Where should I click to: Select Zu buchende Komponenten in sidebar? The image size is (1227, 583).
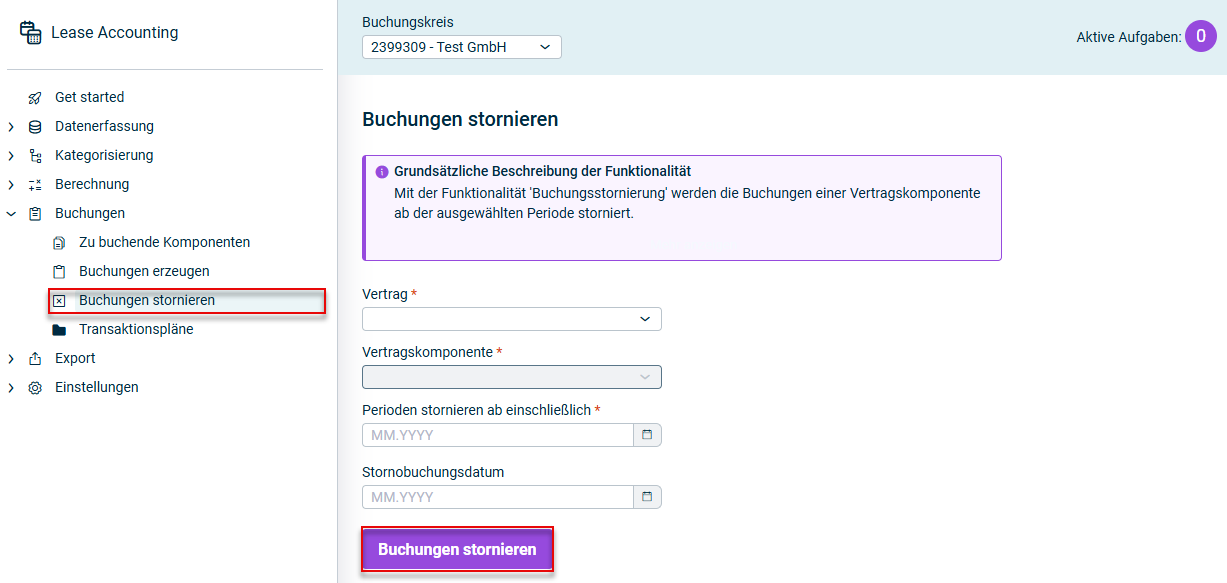tap(164, 242)
